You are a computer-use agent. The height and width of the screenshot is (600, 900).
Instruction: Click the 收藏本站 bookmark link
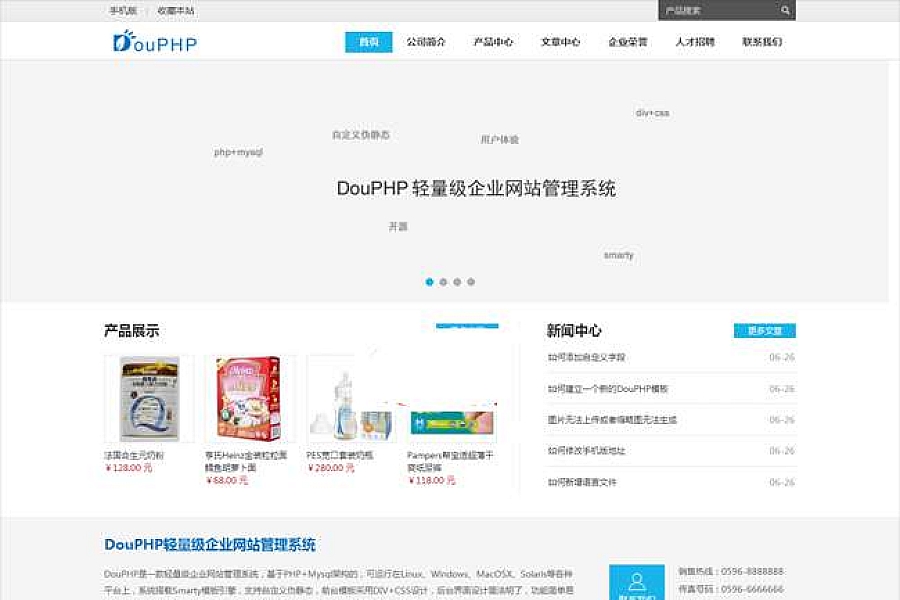click(176, 10)
